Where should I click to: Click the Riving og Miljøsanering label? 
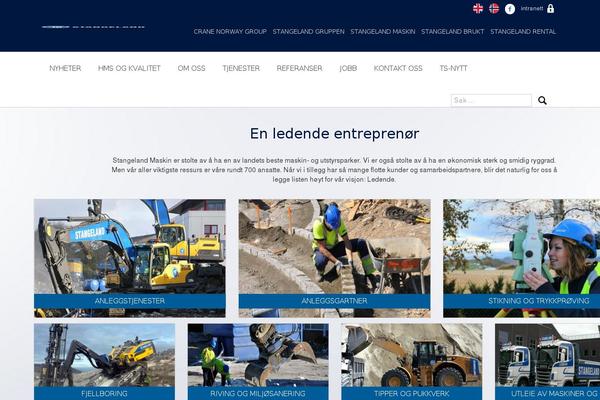258,393
